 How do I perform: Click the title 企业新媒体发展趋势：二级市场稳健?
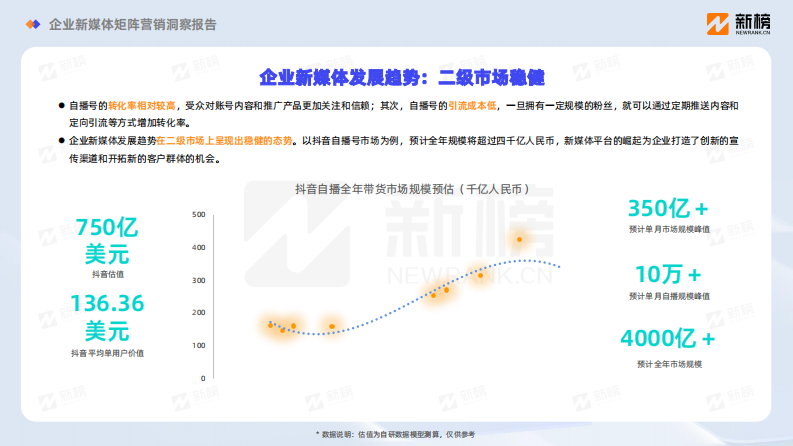tap(402, 78)
